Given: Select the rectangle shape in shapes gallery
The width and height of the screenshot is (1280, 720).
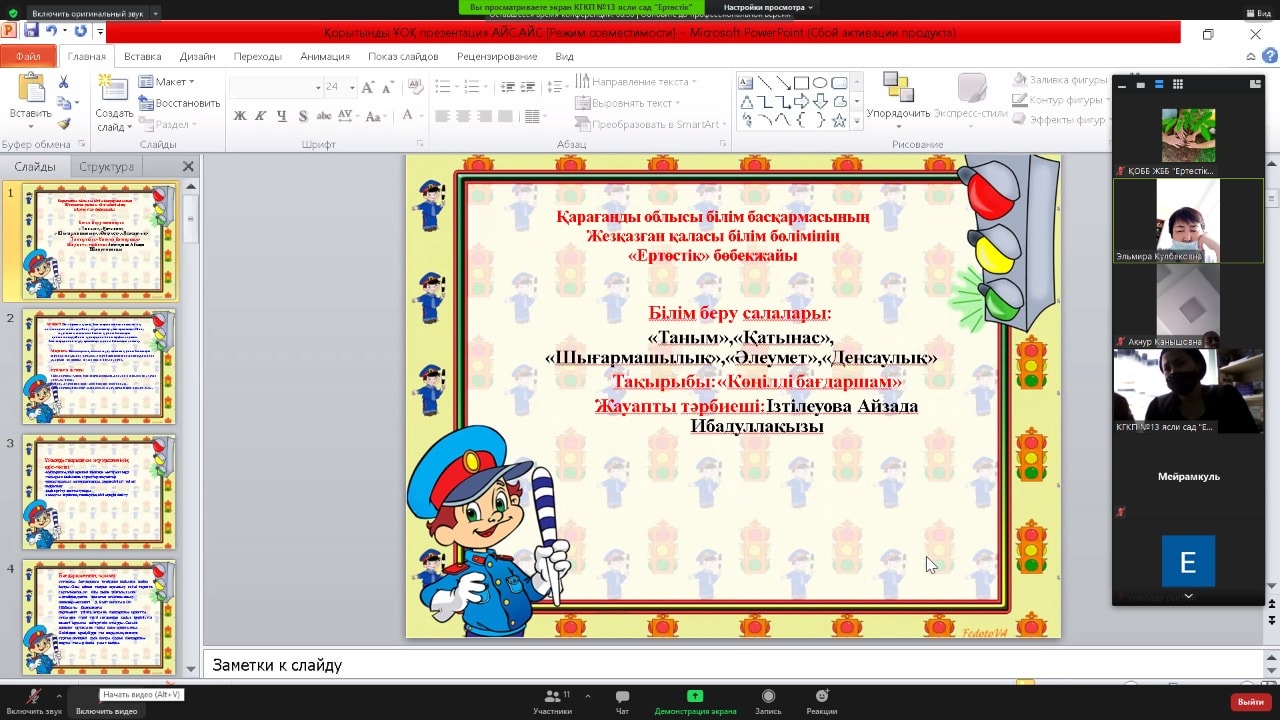Looking at the screenshot, I should pos(800,83).
